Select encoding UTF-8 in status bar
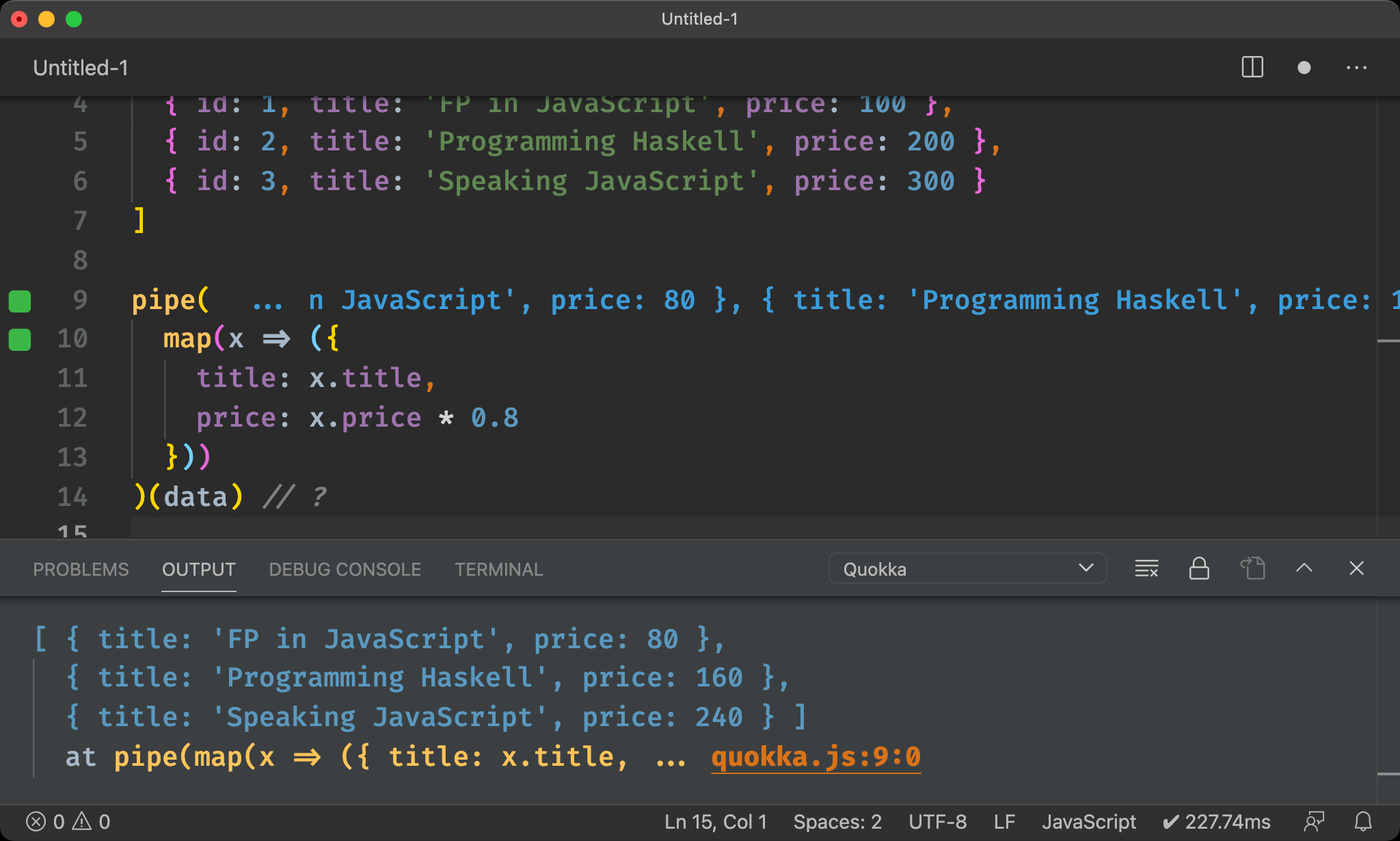 pos(937,821)
